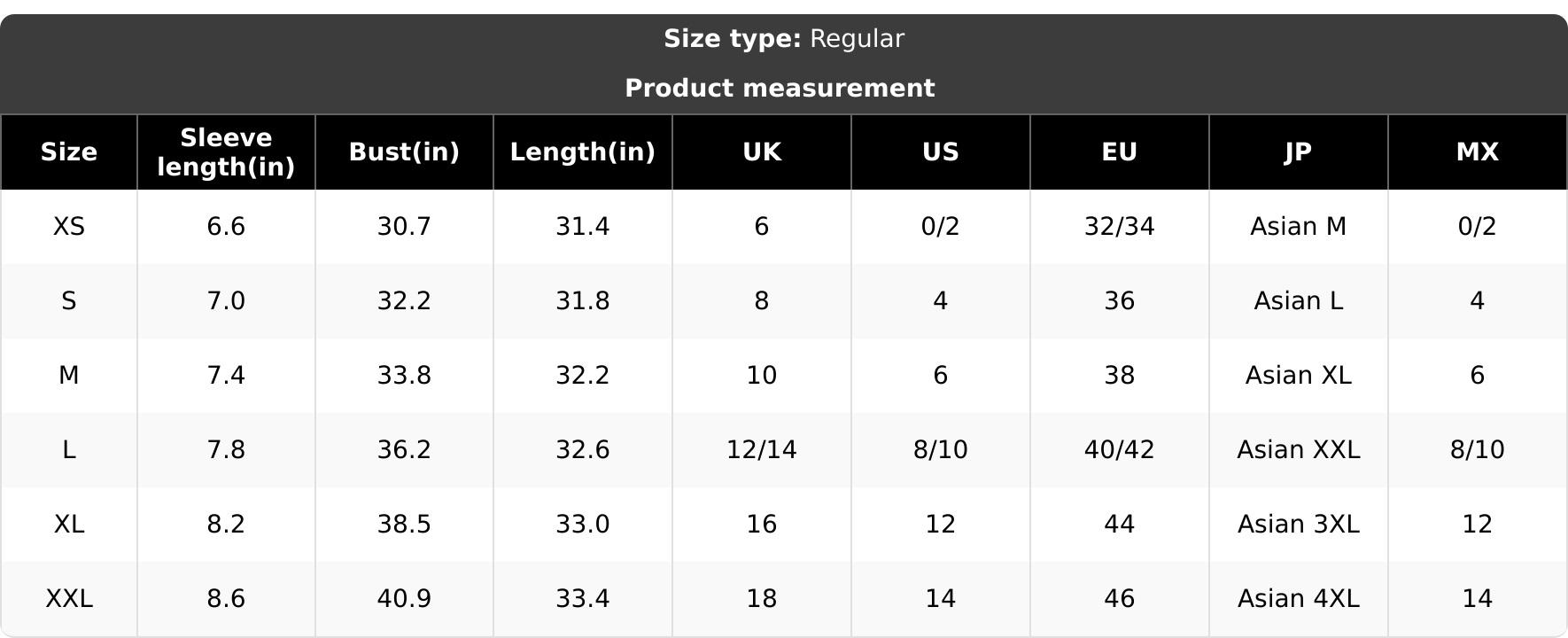
Task: Select the MX column header
Action: (x=1478, y=152)
